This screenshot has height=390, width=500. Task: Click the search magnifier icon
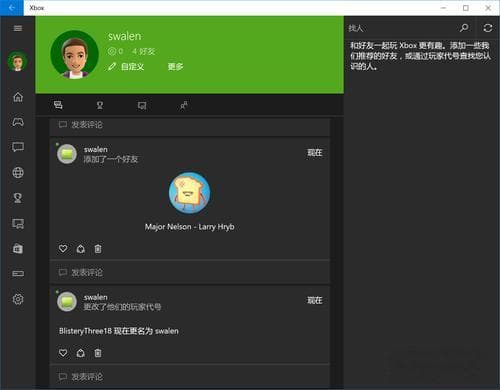(464, 28)
